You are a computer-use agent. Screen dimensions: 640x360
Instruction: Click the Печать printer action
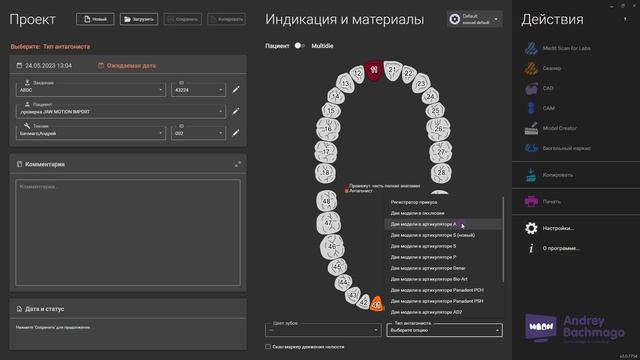coord(542,201)
